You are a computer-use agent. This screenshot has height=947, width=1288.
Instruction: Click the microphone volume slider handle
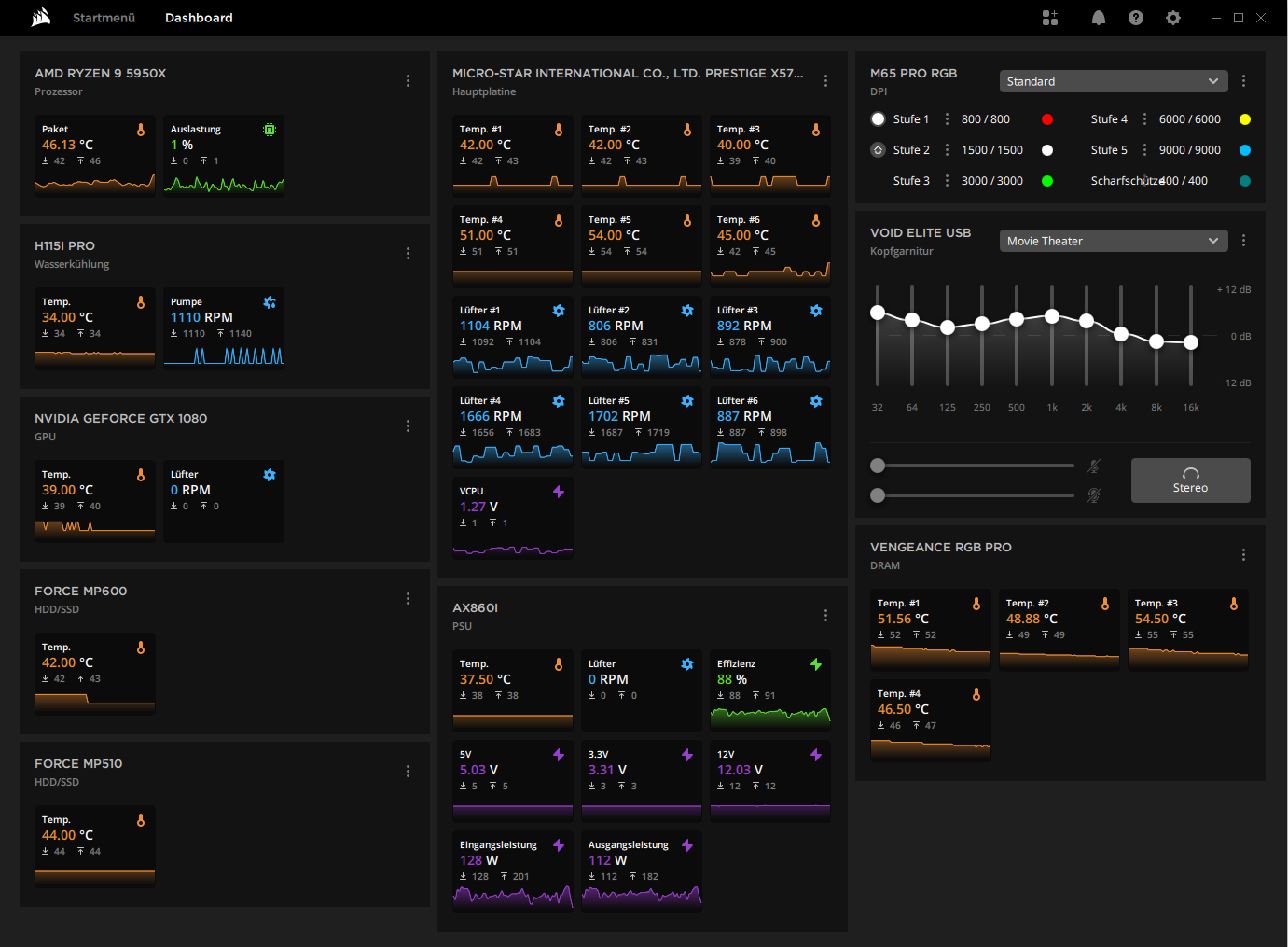coord(878,466)
